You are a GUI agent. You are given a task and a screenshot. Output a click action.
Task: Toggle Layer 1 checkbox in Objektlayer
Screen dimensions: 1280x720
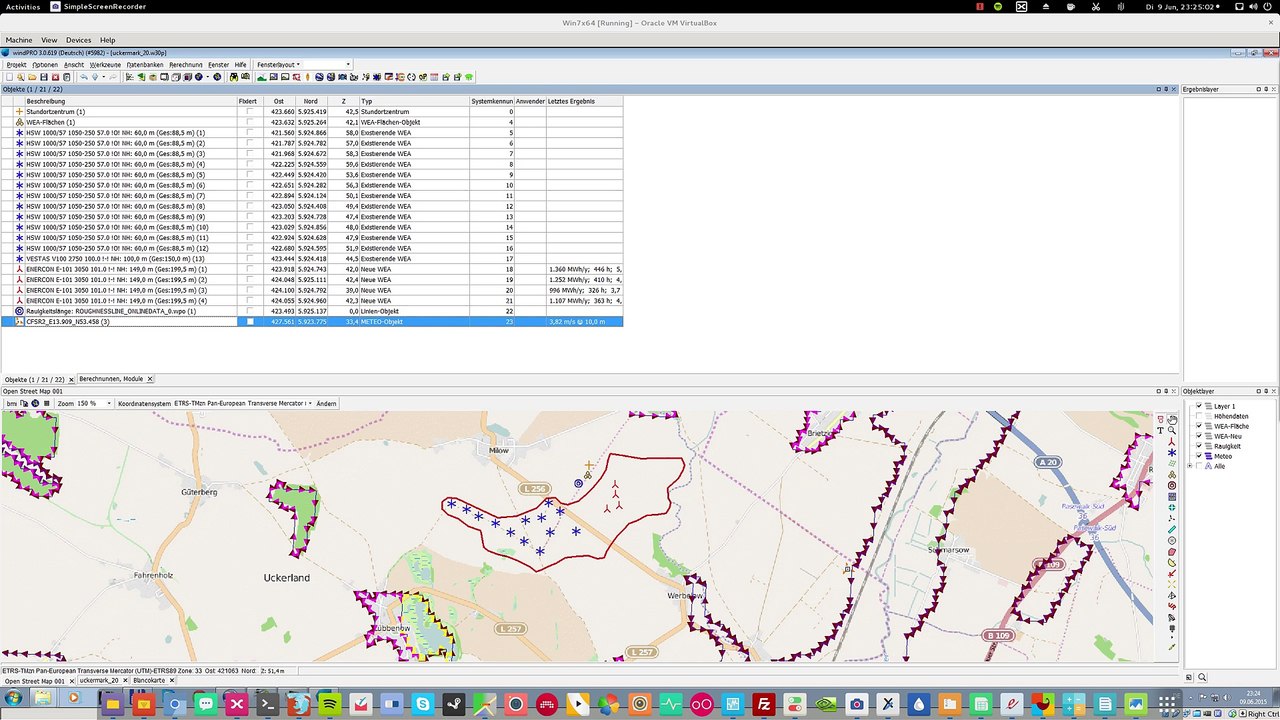point(1200,406)
